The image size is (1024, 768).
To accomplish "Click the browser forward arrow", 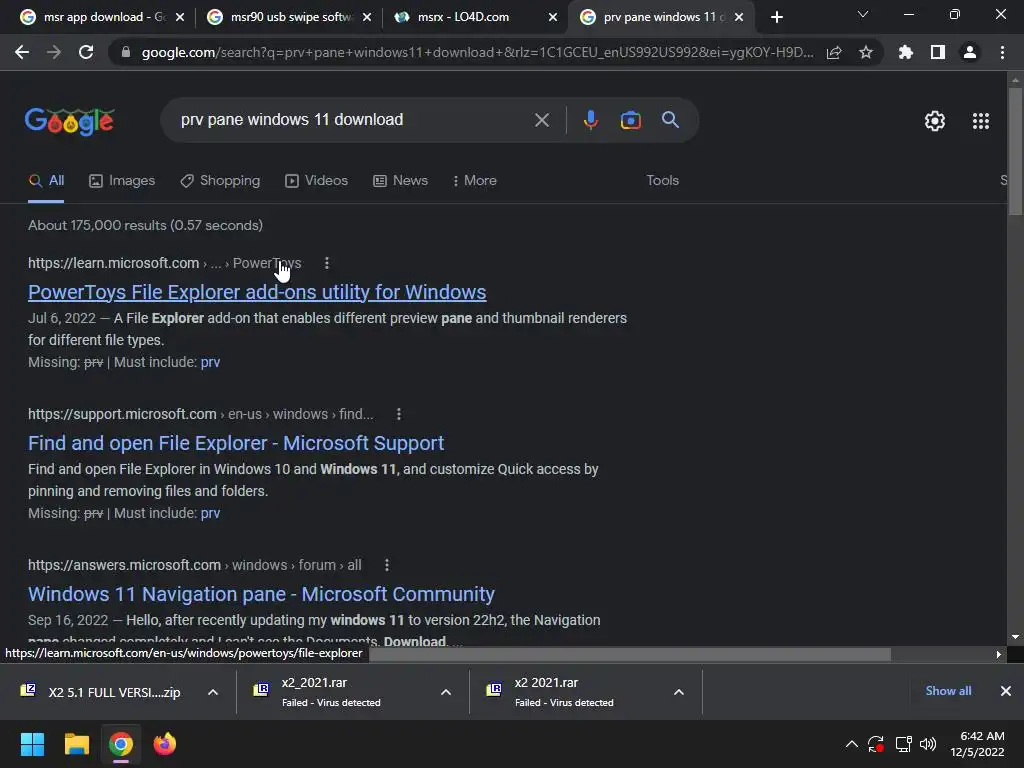I will pyautogui.click(x=54, y=52).
